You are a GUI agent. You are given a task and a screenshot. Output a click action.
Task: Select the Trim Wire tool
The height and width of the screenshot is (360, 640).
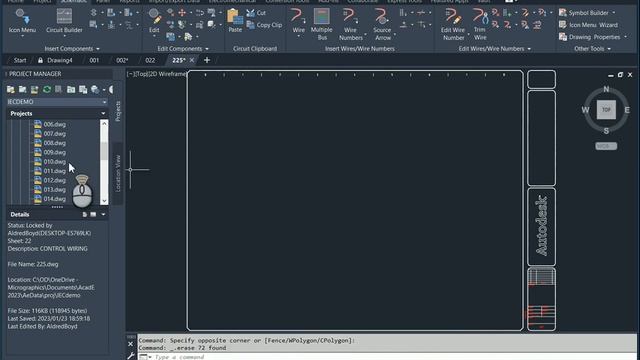coord(480,24)
